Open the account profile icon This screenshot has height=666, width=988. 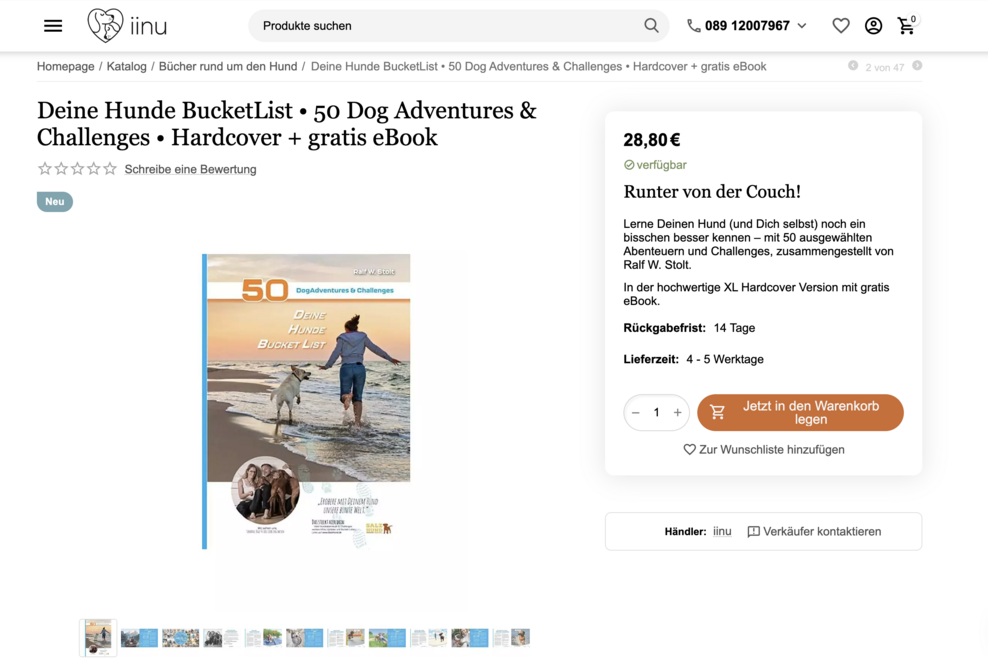[x=873, y=25]
